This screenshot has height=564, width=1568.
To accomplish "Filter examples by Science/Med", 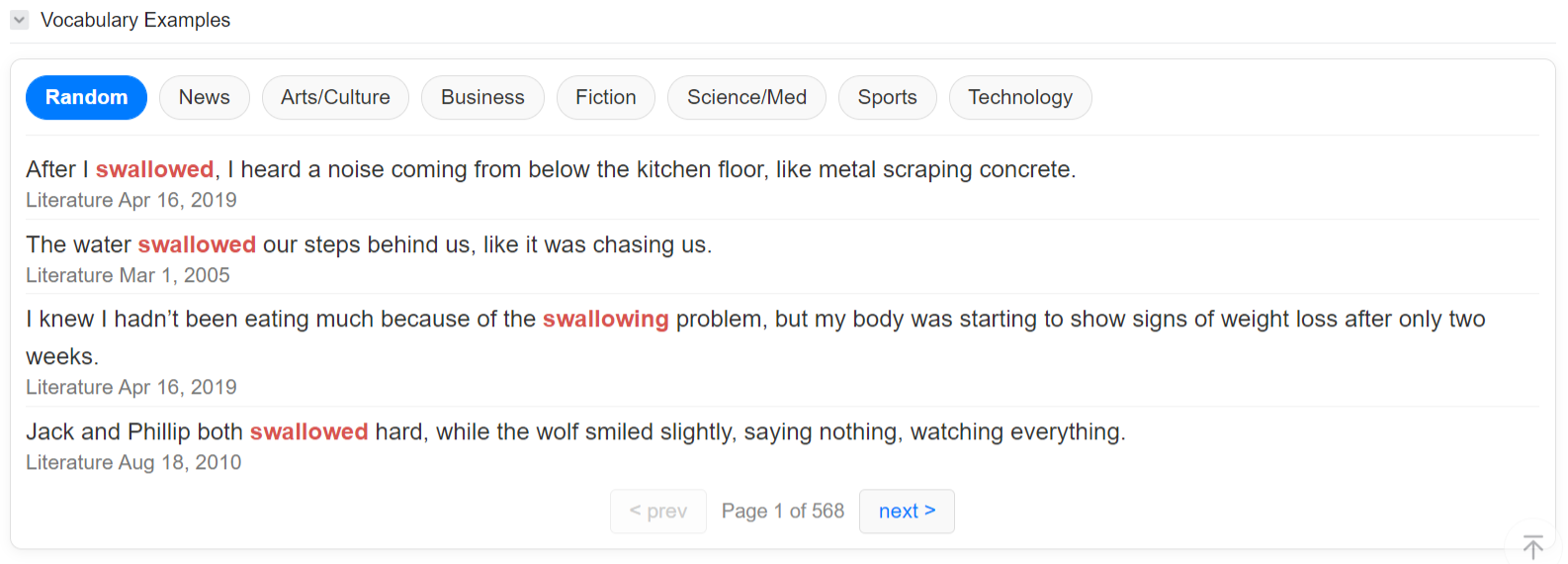I will point(746,97).
